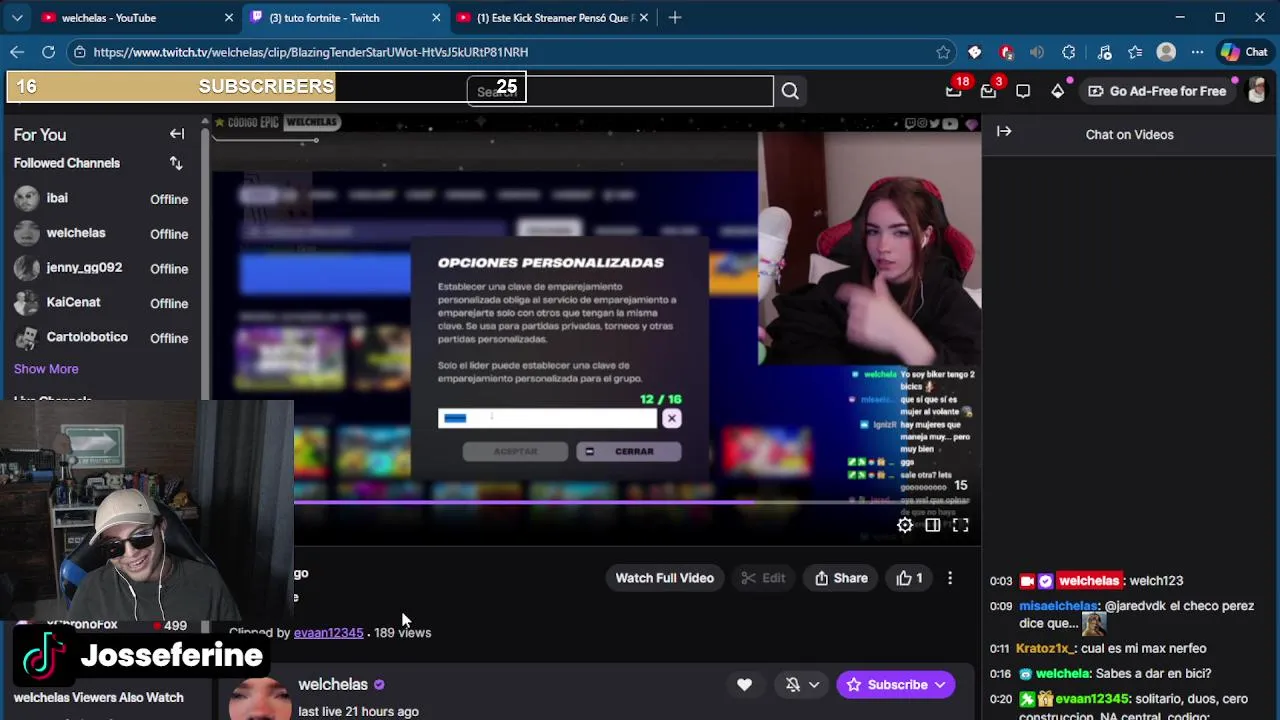The image size is (1280, 720).
Task: Click the 0:16 chat timestamp
Action: click(1001, 674)
